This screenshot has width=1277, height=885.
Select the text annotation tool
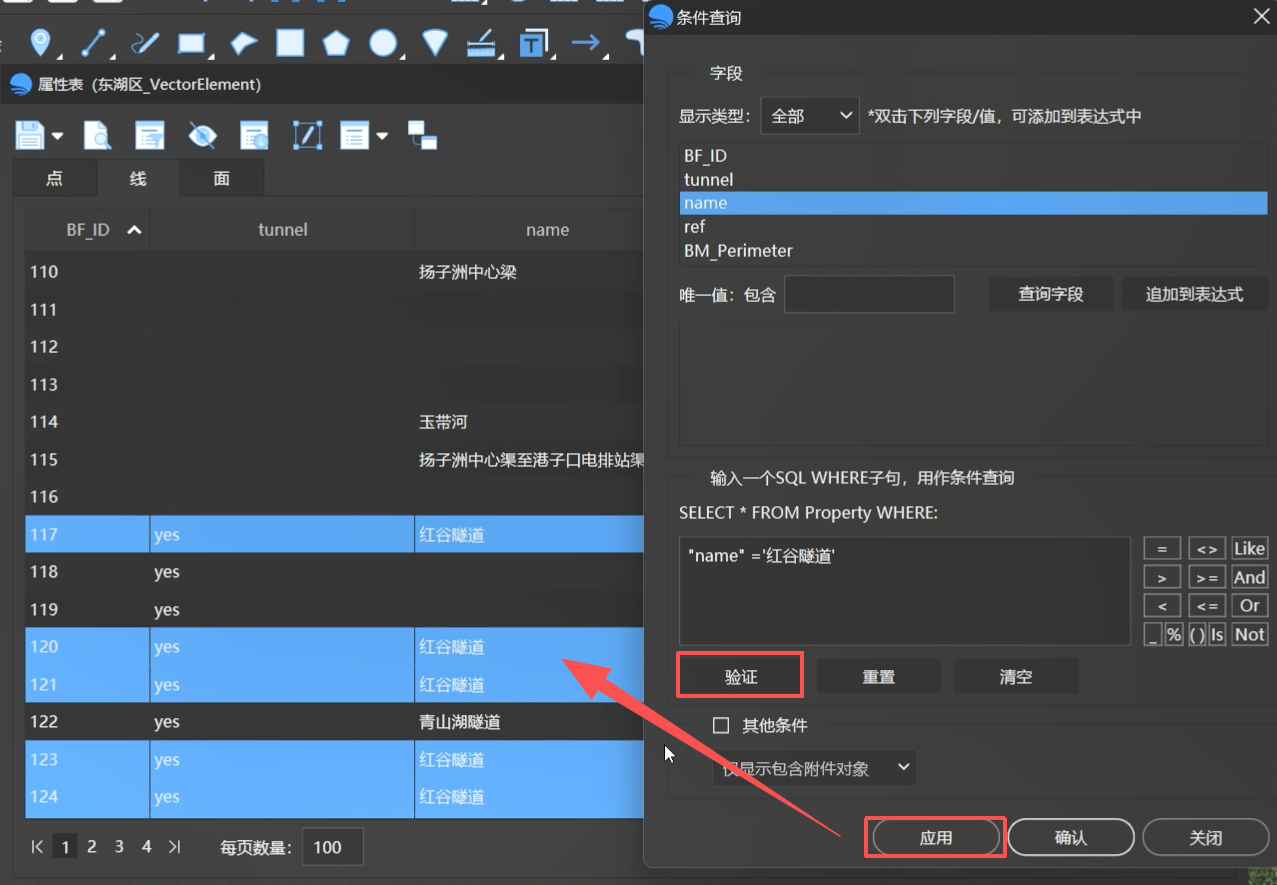(533, 43)
